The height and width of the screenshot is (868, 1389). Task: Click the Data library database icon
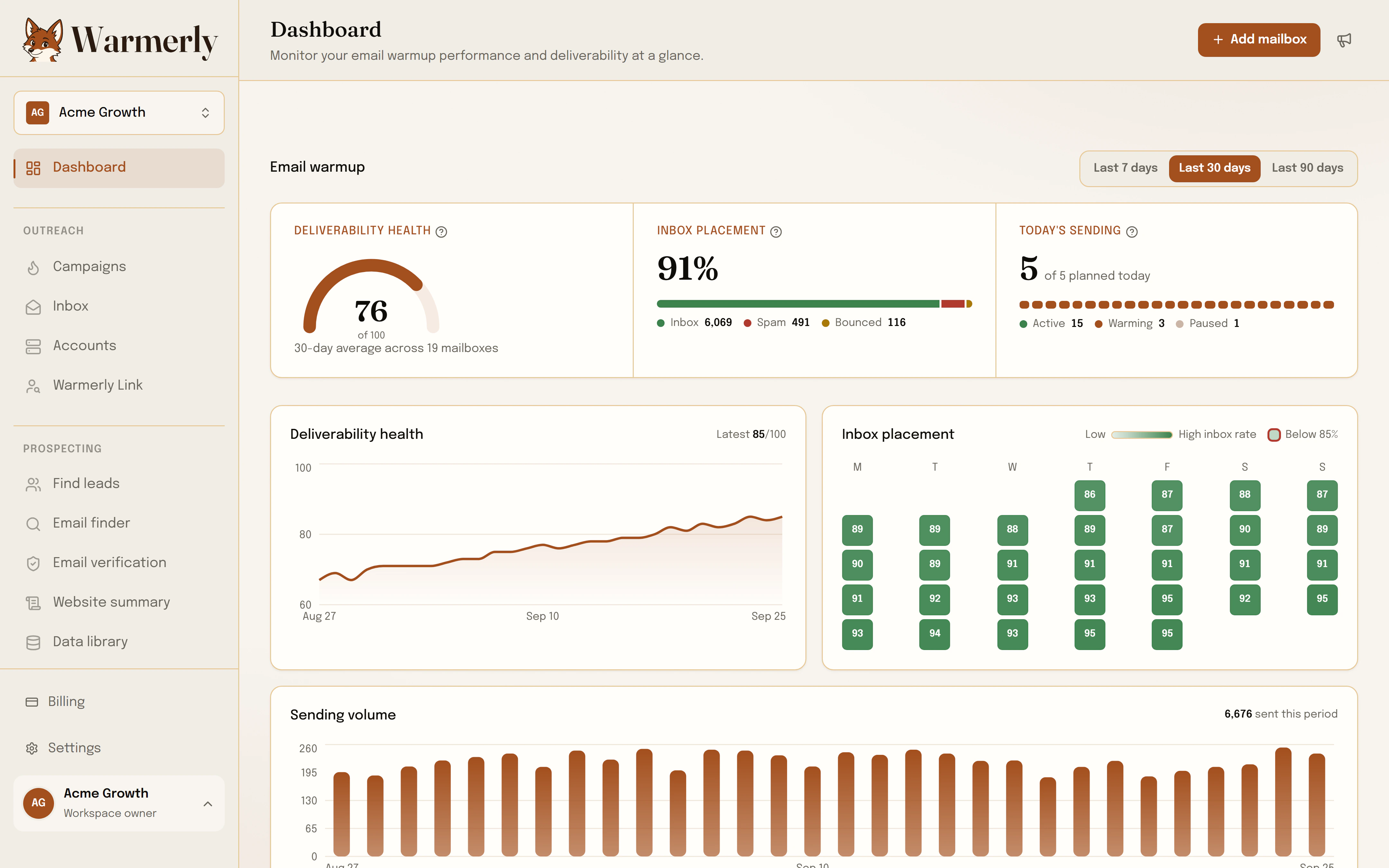33,642
